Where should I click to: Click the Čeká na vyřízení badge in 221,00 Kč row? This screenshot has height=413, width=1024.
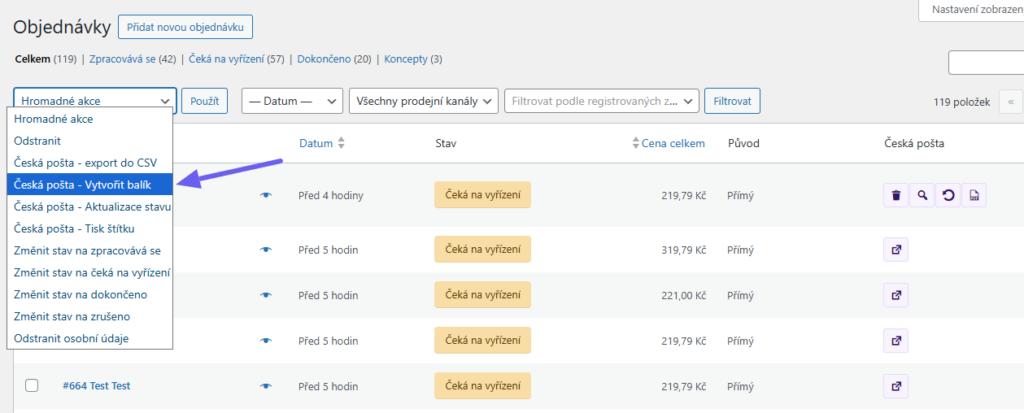tap(483, 295)
